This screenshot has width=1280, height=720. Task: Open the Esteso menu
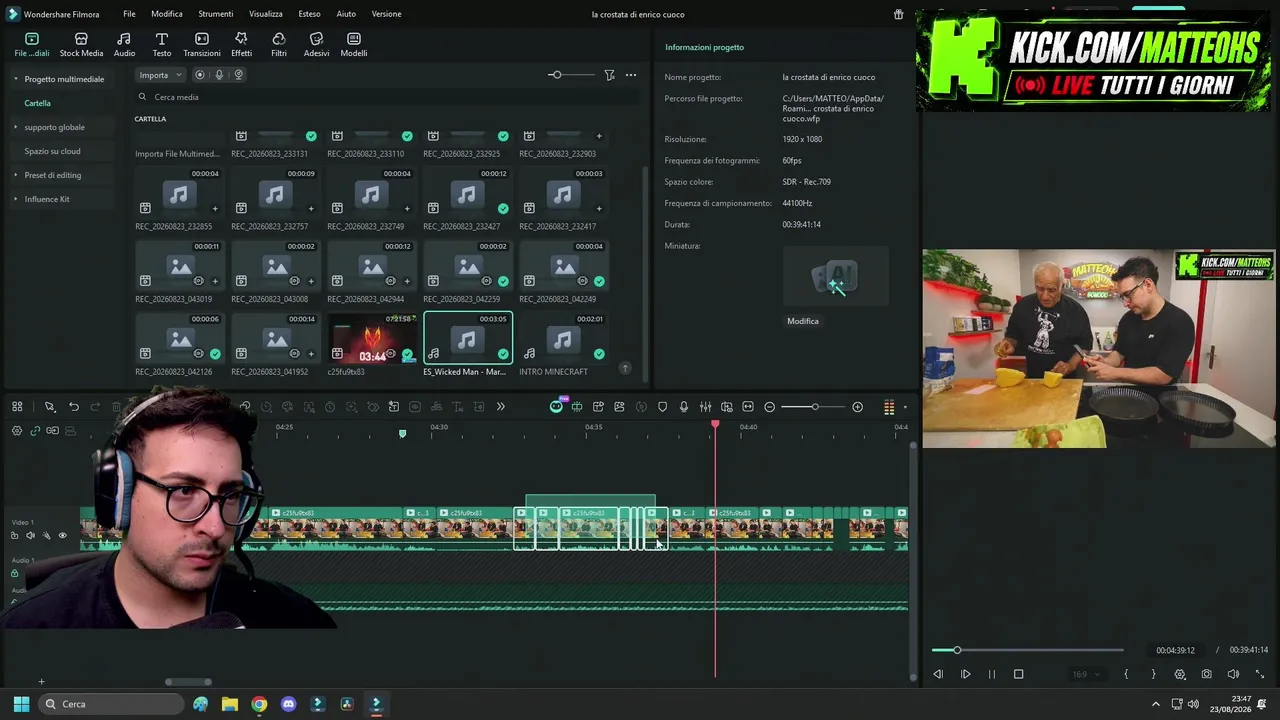[x=309, y=14]
